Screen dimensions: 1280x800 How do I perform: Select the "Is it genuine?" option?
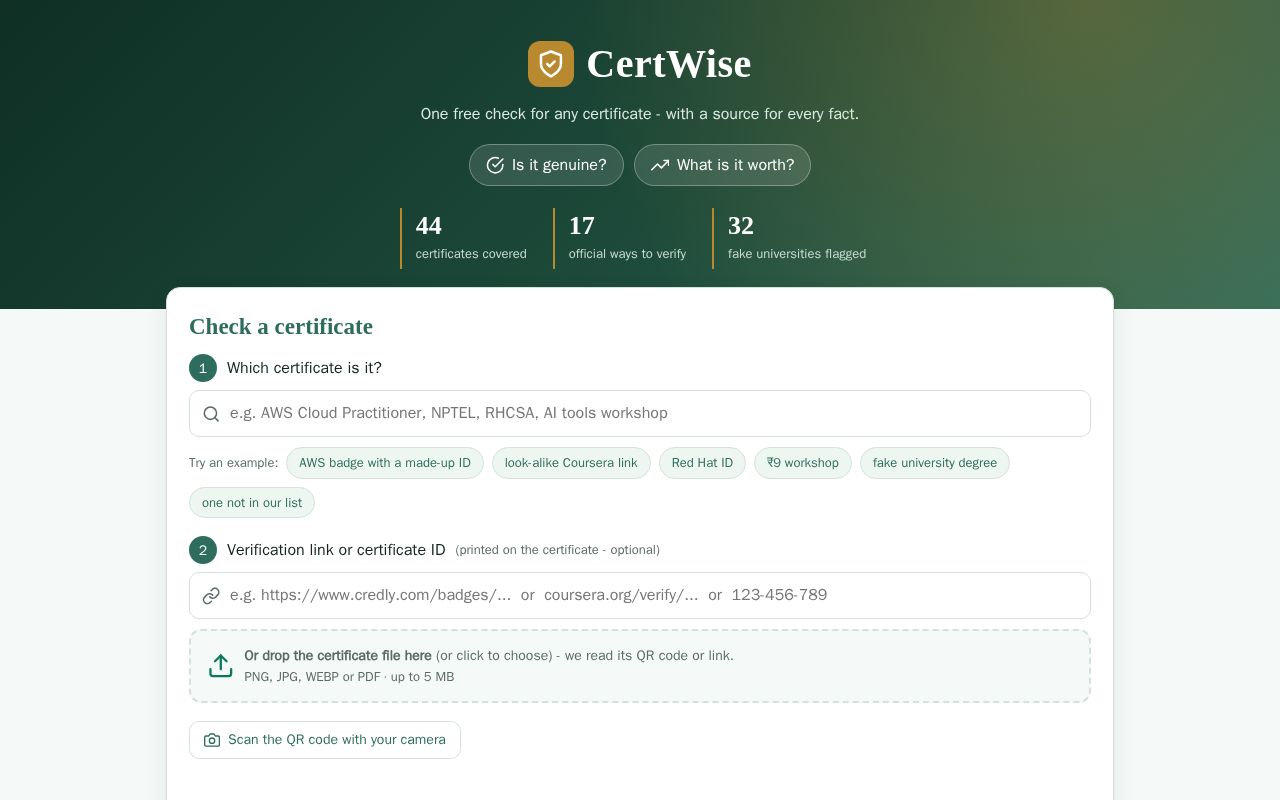coord(546,165)
